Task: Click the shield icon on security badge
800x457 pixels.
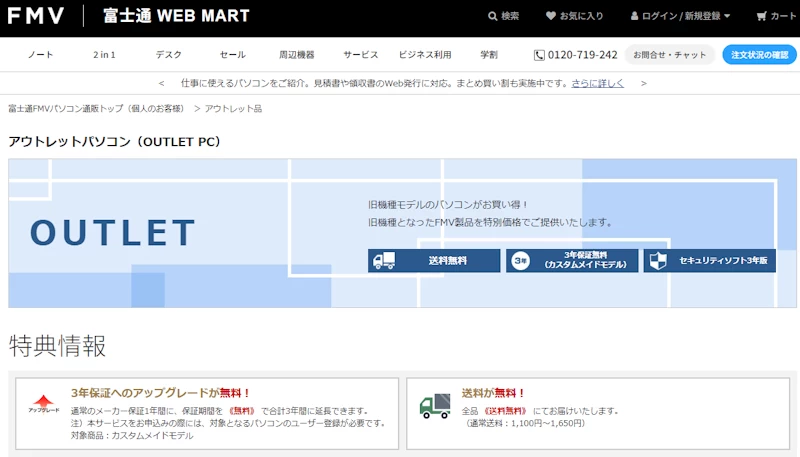Action: coord(658,261)
